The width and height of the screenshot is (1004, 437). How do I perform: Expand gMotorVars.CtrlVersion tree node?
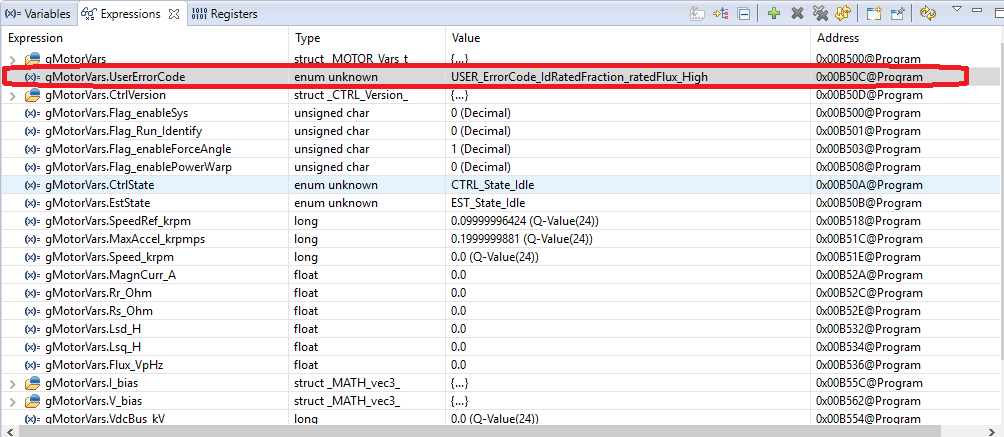click(12, 95)
